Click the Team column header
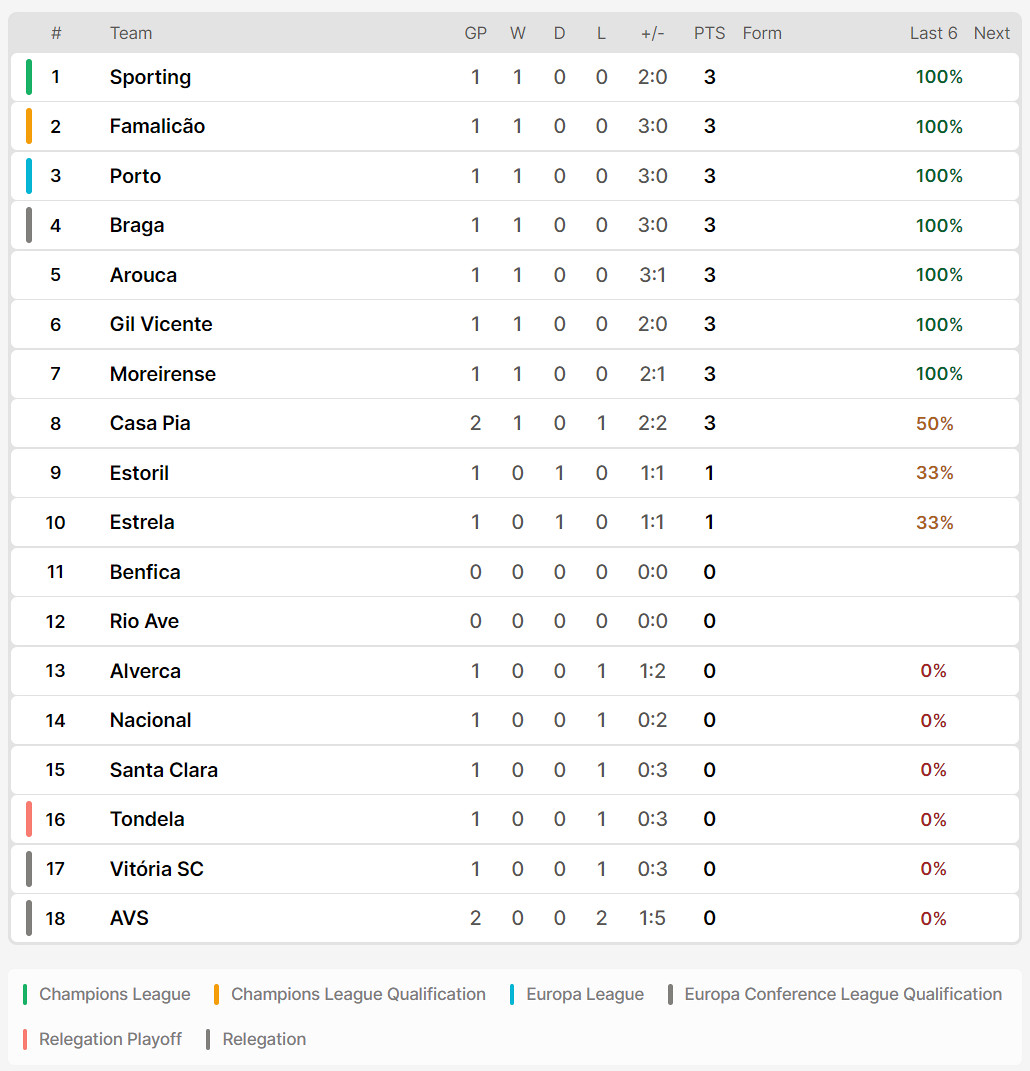1030x1071 pixels. coord(131,33)
